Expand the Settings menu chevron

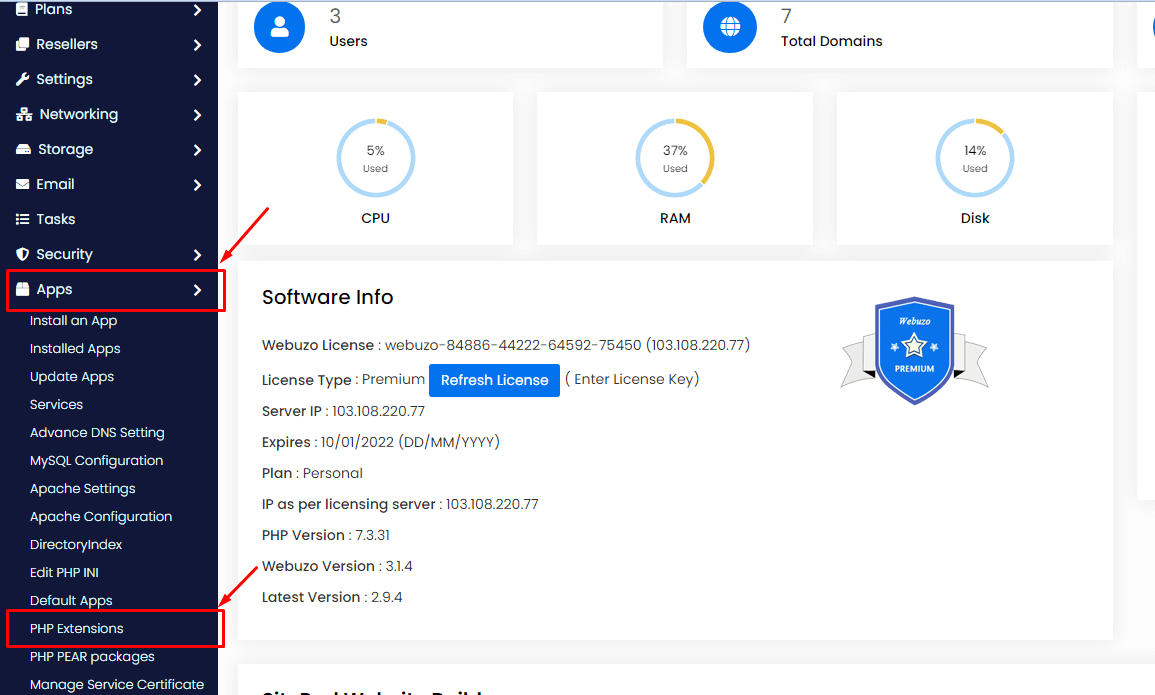pos(197,80)
